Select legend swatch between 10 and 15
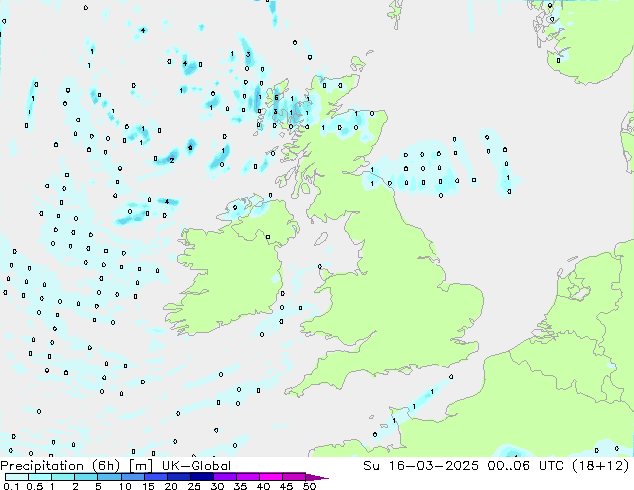 [x=132, y=477]
